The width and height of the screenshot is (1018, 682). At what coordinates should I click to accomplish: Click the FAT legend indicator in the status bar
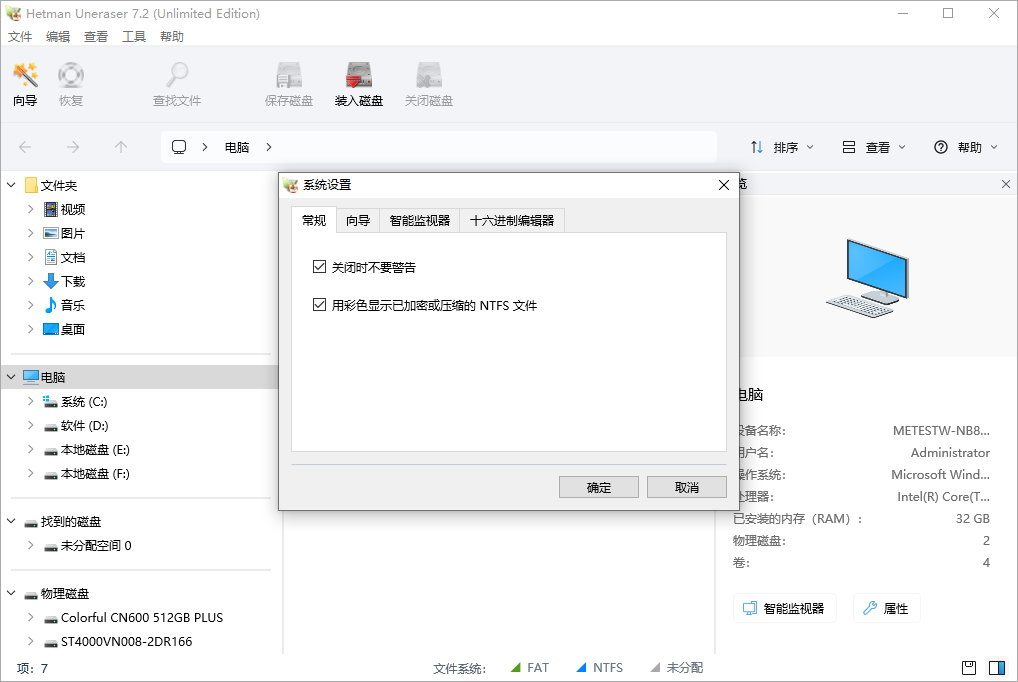tap(529, 667)
